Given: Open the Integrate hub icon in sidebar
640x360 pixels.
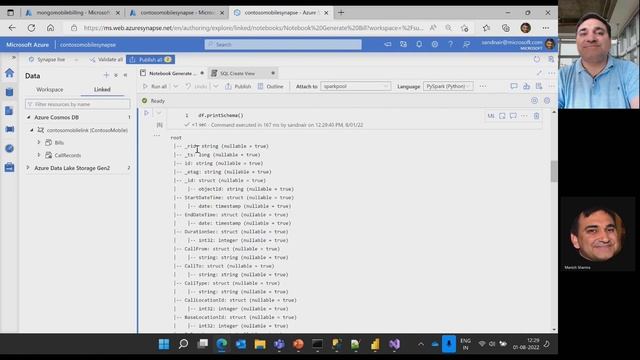Looking at the screenshot, I should [x=9, y=129].
